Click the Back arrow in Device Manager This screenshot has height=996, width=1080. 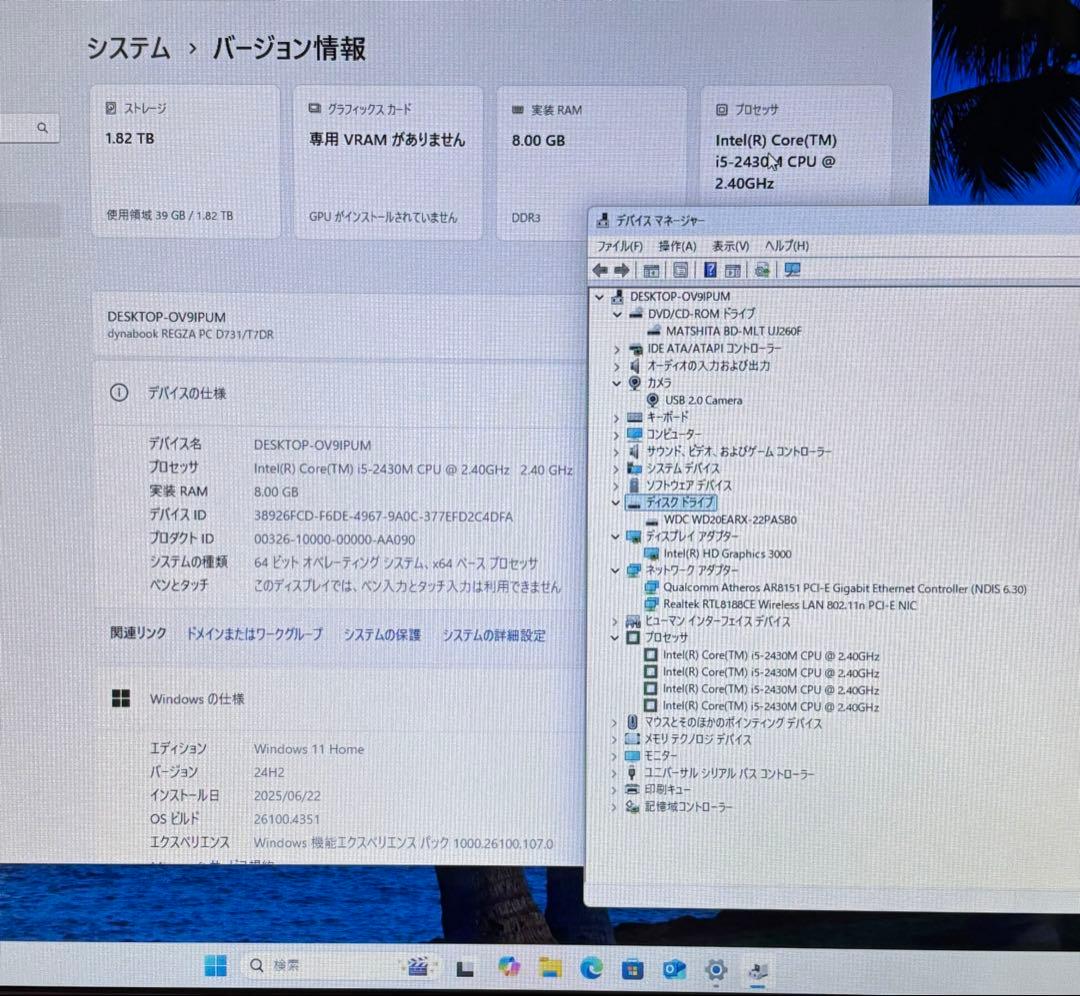coord(600,269)
